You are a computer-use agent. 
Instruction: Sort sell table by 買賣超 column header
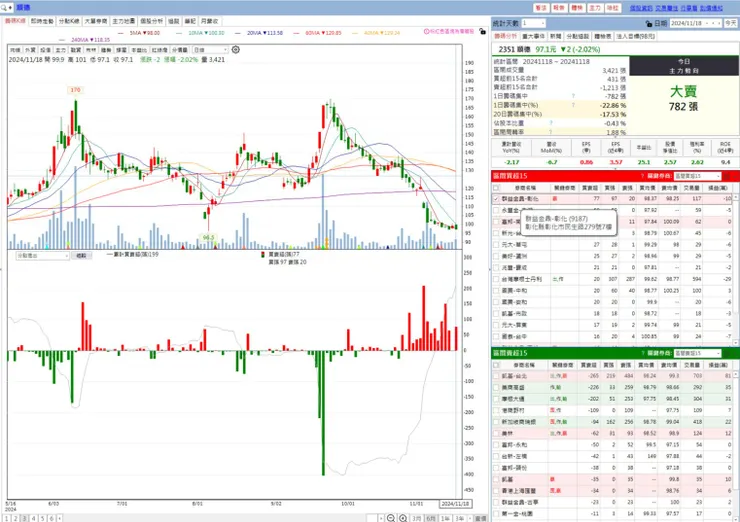pos(589,365)
